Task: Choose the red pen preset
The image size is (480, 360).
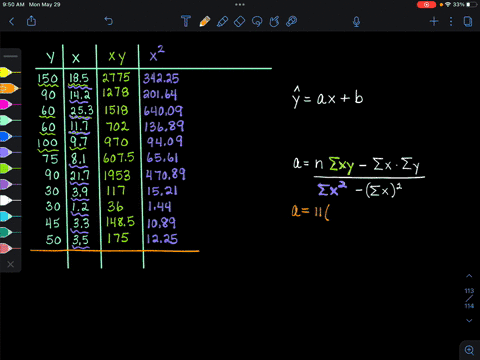Action: click(x=10, y=248)
